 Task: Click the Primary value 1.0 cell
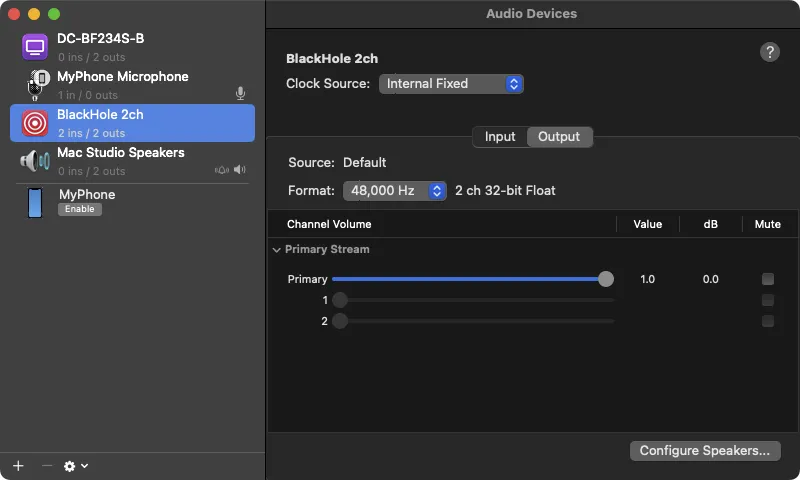[x=647, y=279]
